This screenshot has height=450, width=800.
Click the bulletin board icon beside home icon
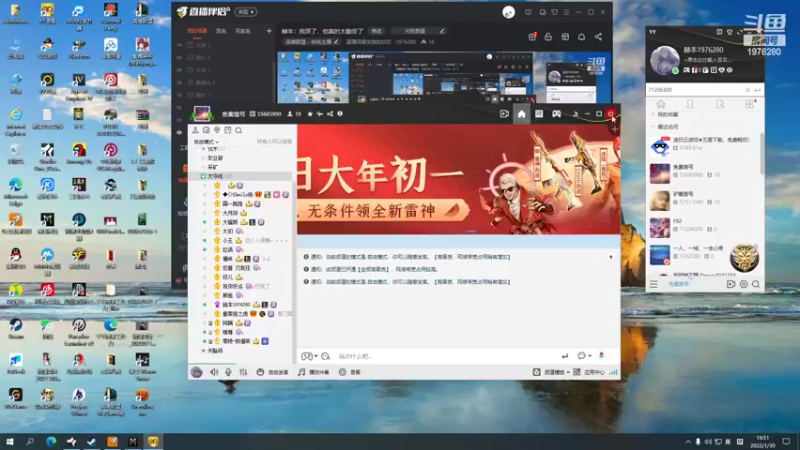[539, 114]
